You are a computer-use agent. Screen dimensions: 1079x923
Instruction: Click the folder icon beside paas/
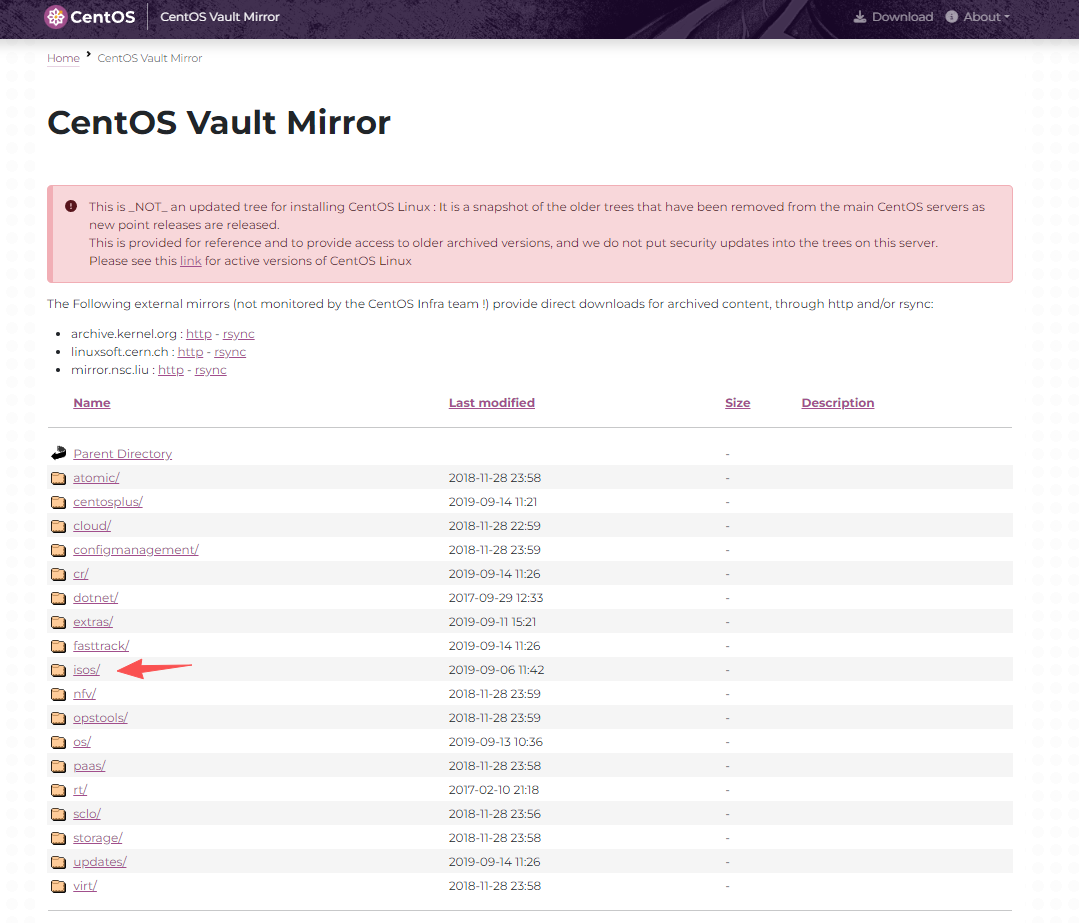pos(58,766)
